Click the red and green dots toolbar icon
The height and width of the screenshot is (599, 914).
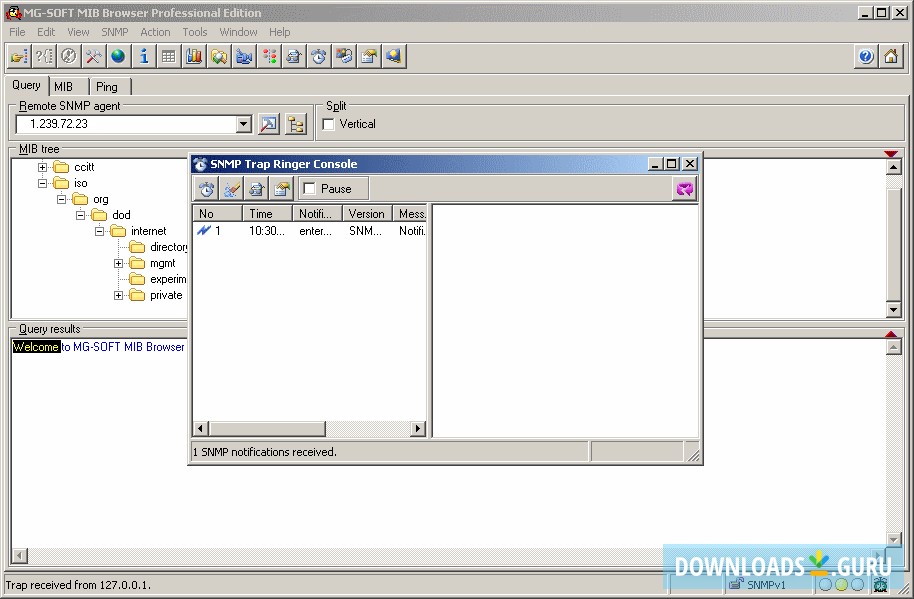269,57
